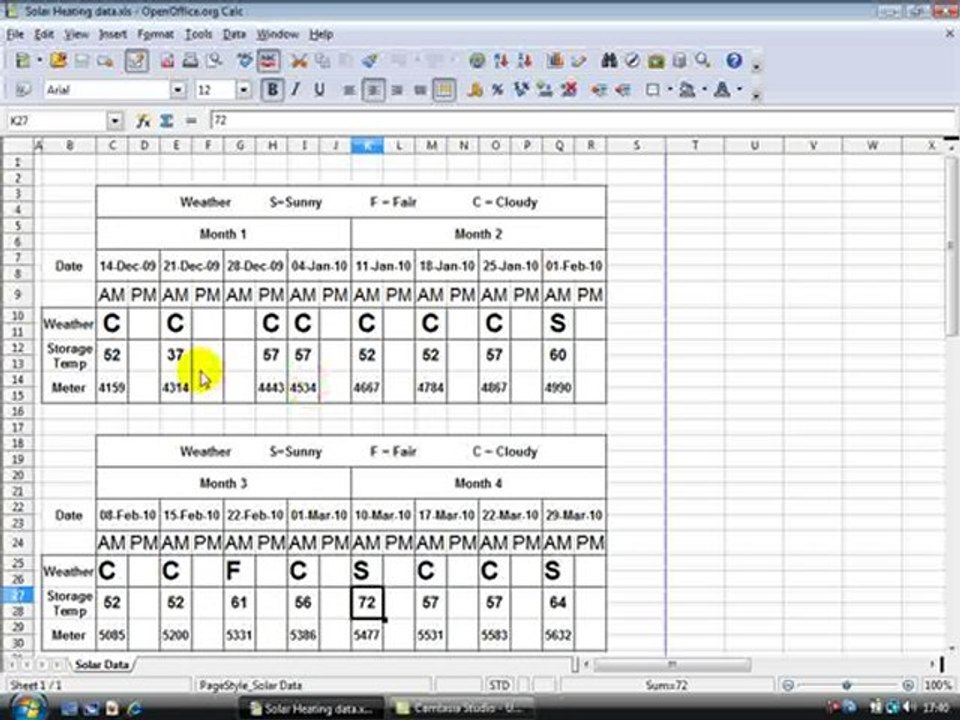Move the zoom slider handle
The height and width of the screenshot is (720, 960).
847,685
